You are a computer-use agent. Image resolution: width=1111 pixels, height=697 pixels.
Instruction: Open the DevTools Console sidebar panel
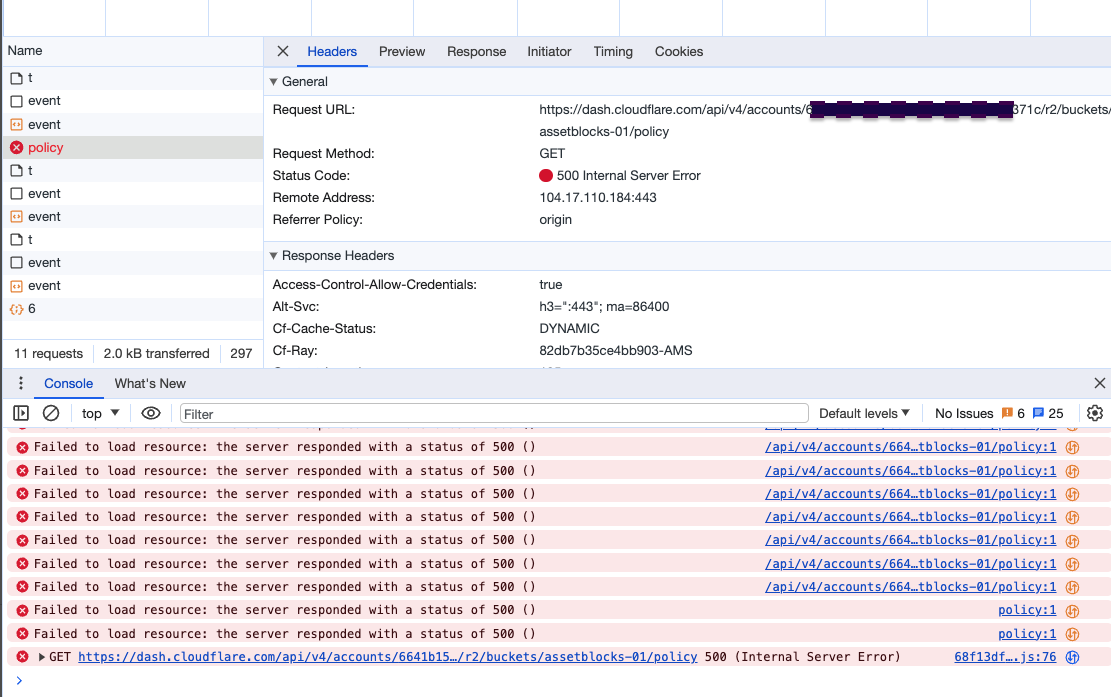tap(18, 412)
